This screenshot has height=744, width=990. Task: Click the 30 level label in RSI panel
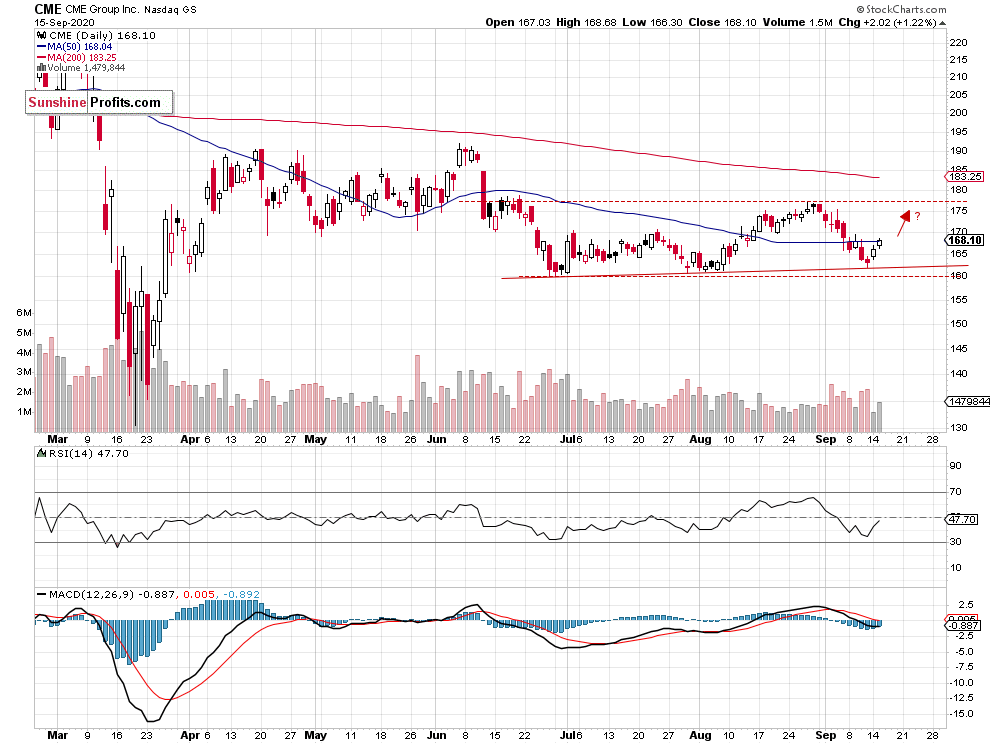click(955, 542)
